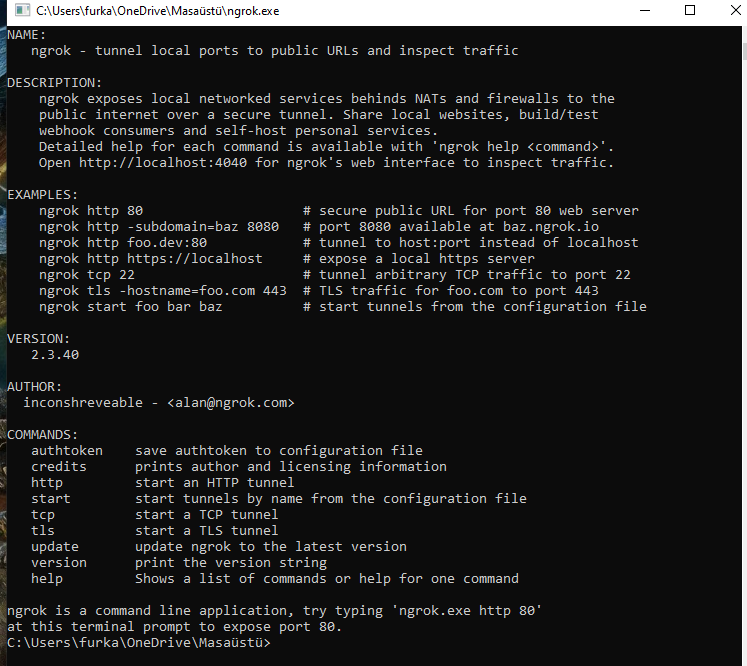
Task: Click line 'ngrok - tunnel local ports to public URLs'
Action: point(275,51)
